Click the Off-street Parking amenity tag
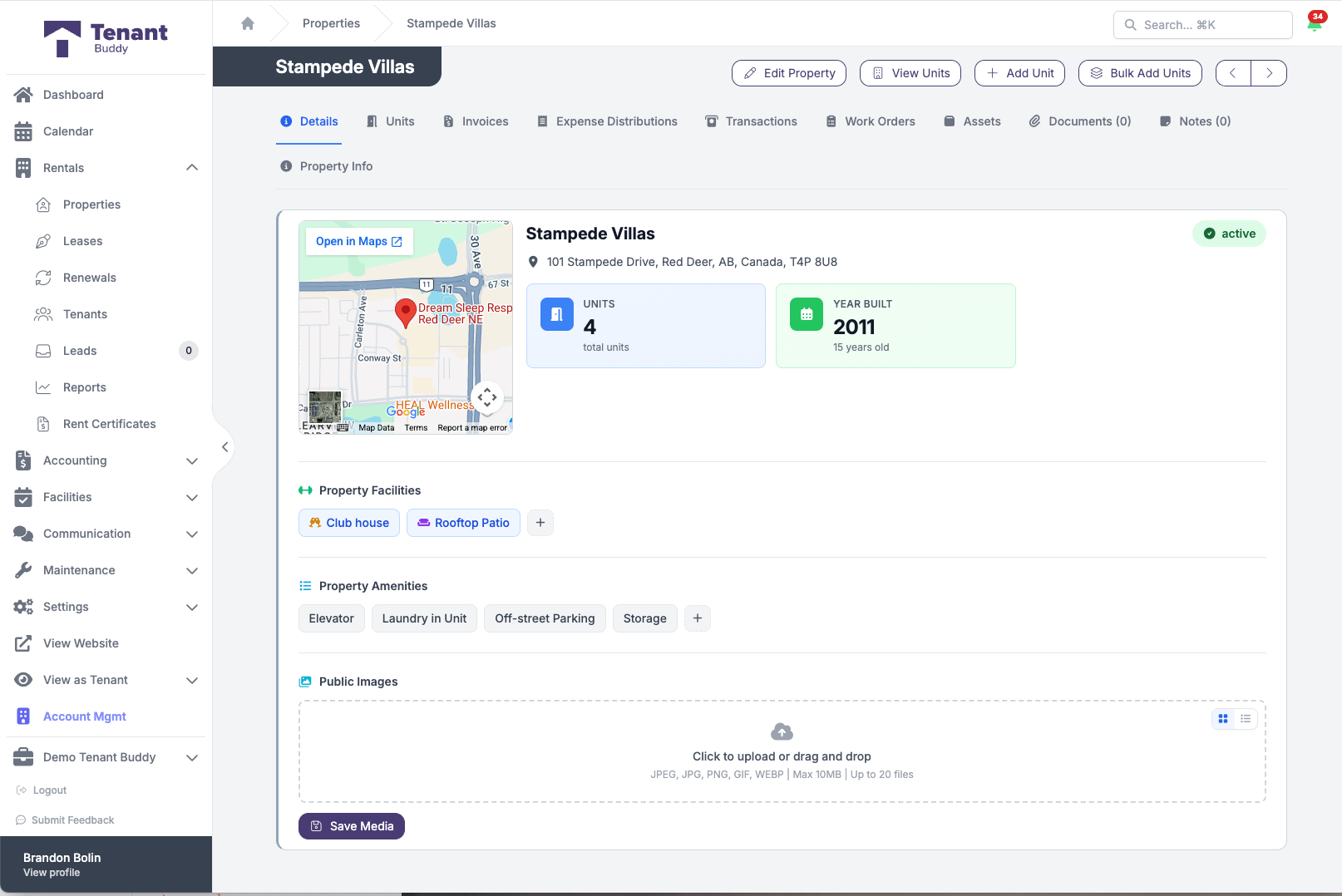 [x=545, y=618]
